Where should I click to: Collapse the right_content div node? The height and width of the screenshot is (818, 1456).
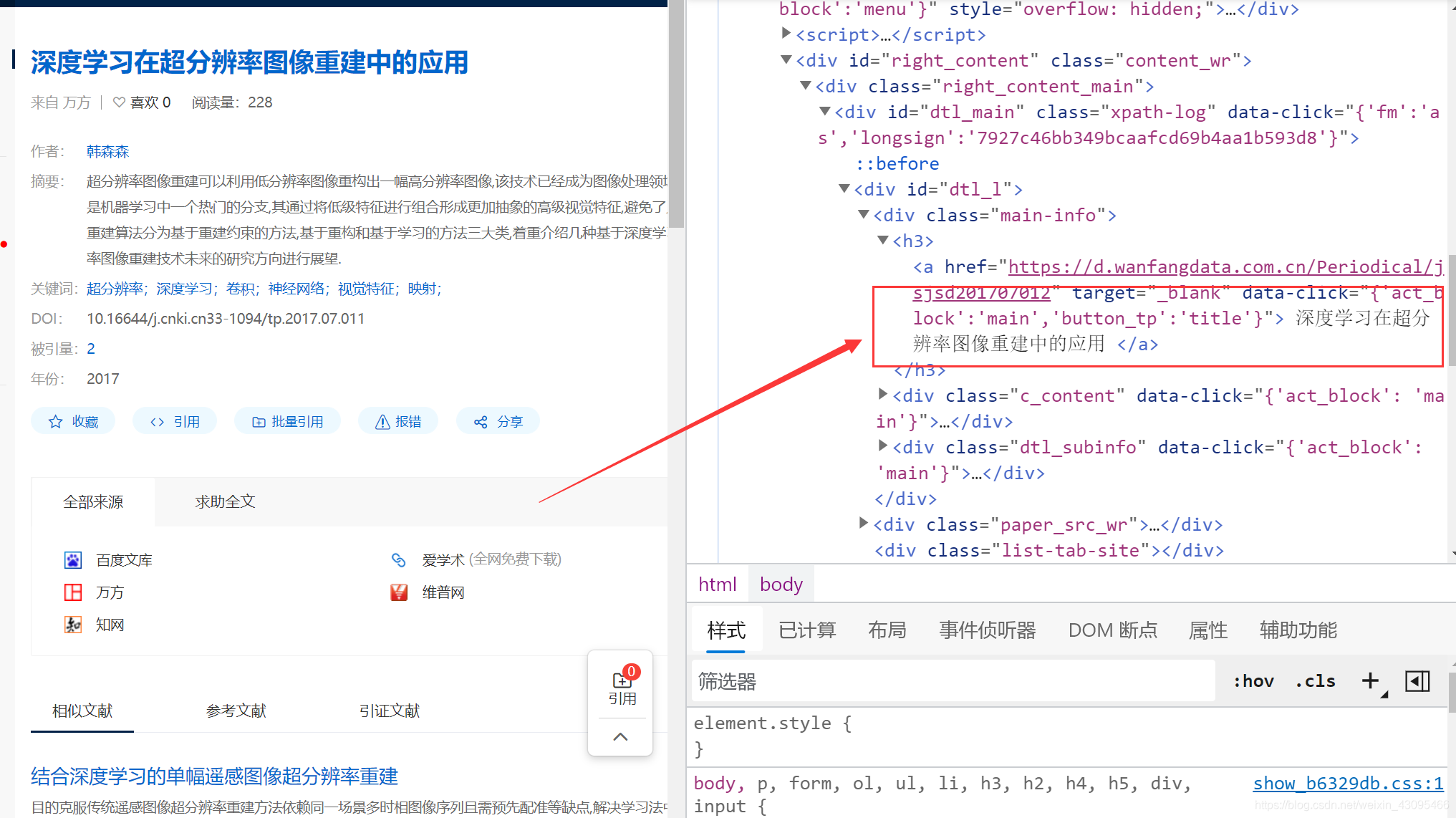[x=786, y=59]
